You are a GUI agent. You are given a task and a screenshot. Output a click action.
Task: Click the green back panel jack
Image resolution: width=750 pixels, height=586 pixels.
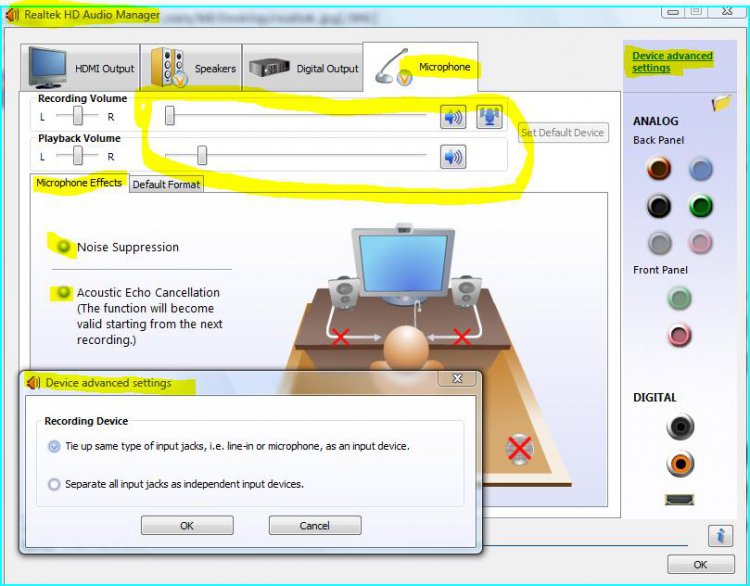point(701,206)
